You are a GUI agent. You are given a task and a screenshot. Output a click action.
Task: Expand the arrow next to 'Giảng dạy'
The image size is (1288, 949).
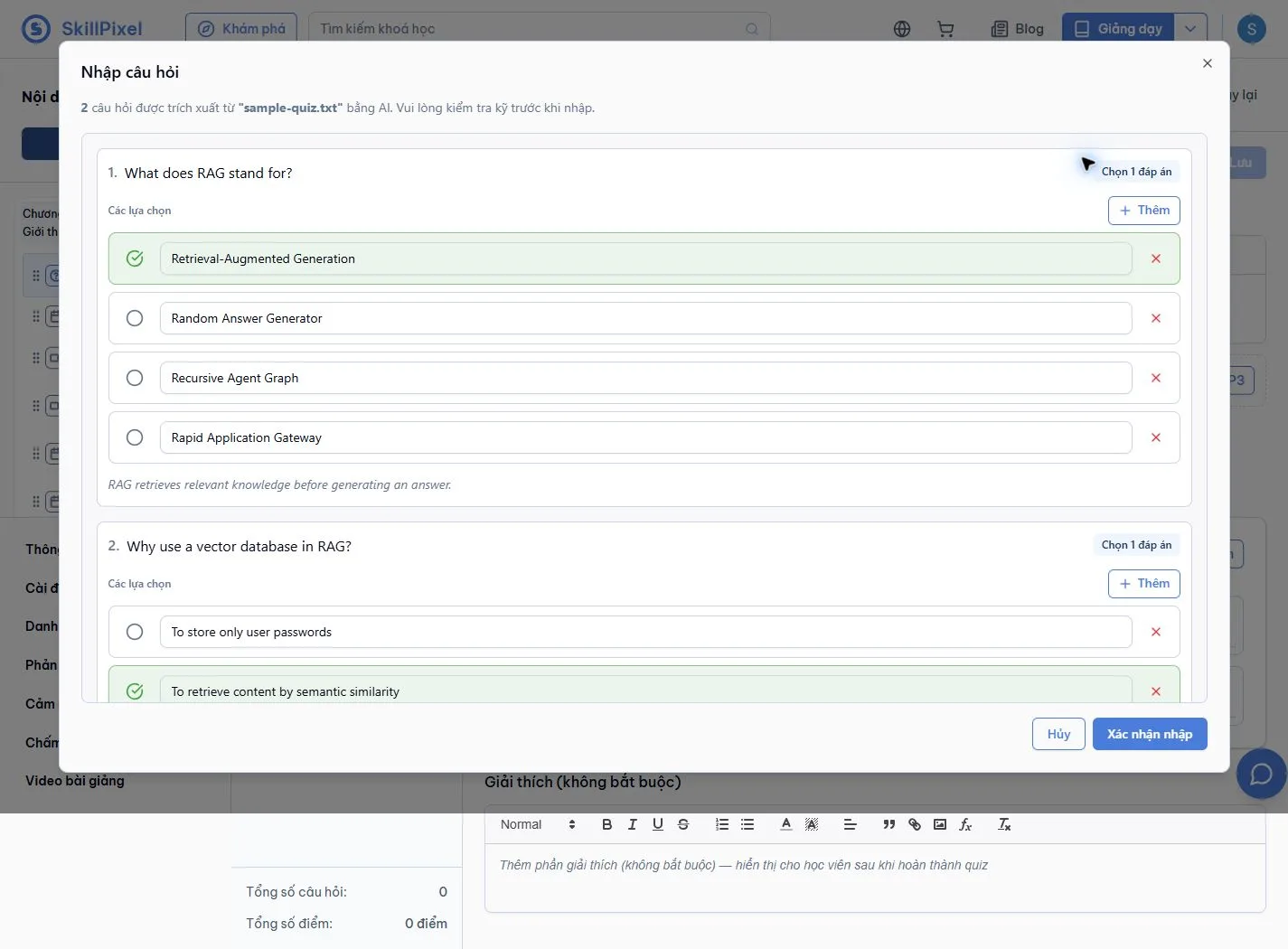1190,29
